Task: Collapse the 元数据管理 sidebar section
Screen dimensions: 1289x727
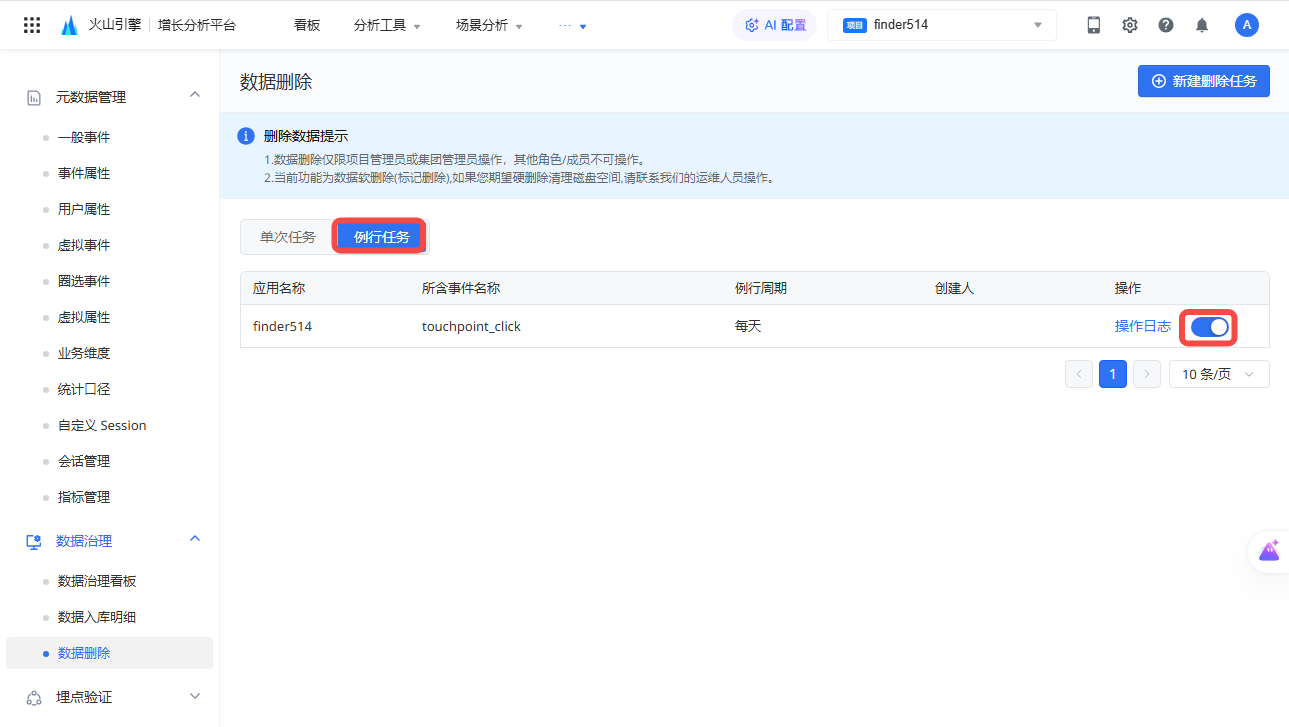Action: (195, 96)
